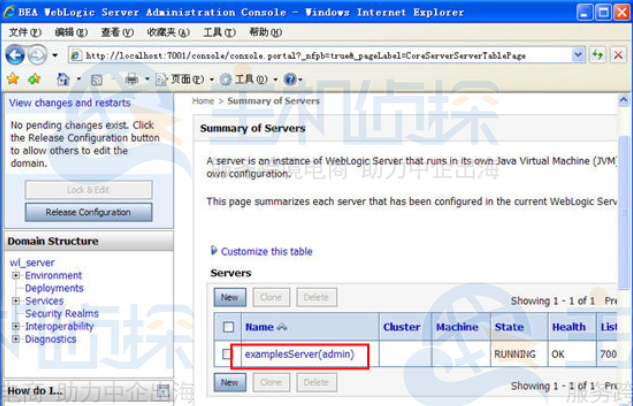The width and height of the screenshot is (633, 406).
Task: Click the Home page toolbar icon
Action: (x=63, y=79)
